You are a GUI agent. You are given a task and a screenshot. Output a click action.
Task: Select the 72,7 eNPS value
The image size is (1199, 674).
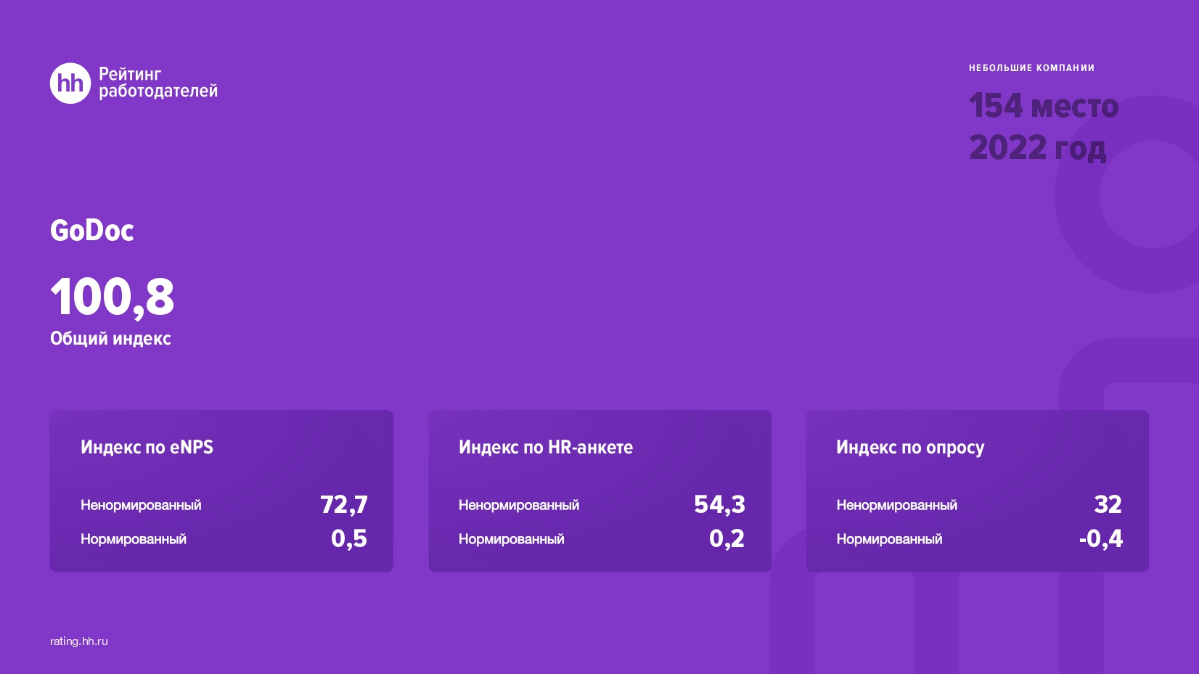pyautogui.click(x=344, y=505)
